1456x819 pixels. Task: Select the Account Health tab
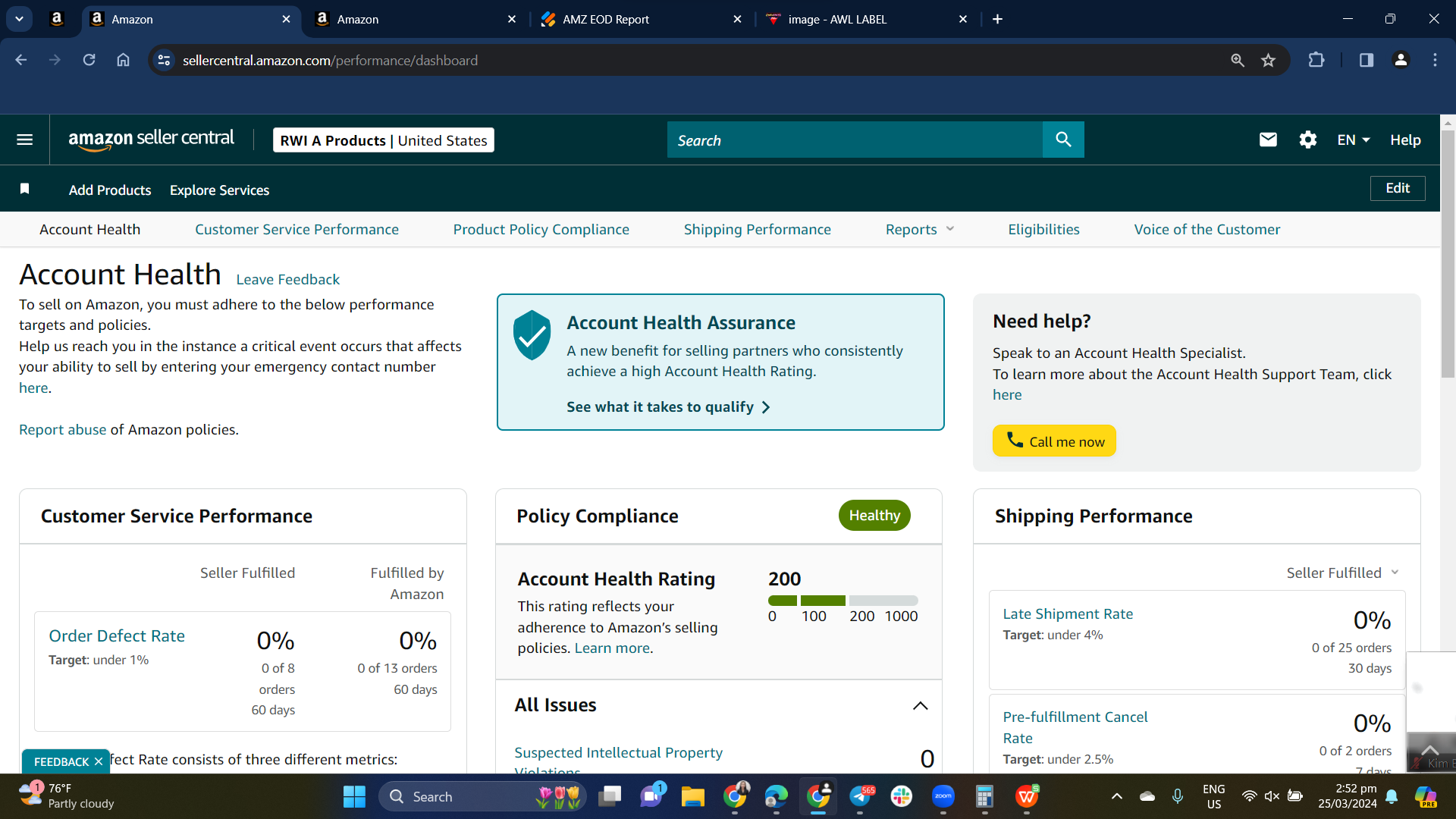click(x=89, y=229)
